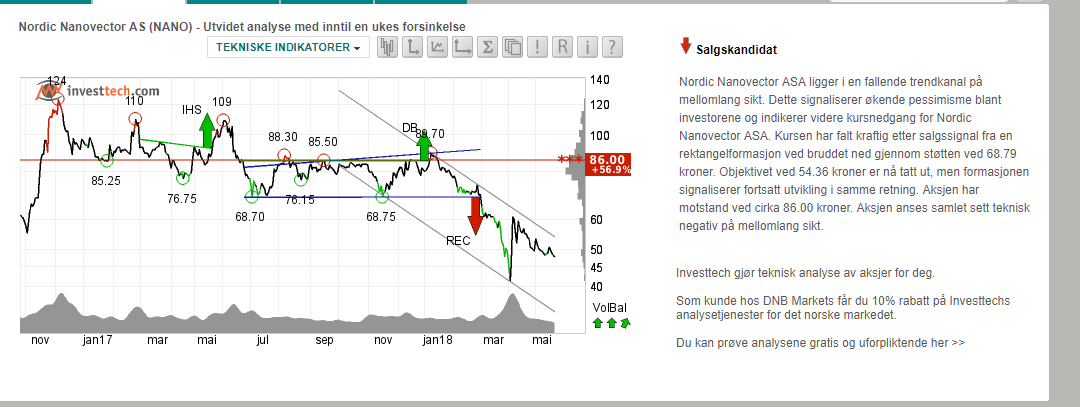Click the 88.30 resistance label
The width and height of the screenshot is (1080, 407).
[282, 137]
